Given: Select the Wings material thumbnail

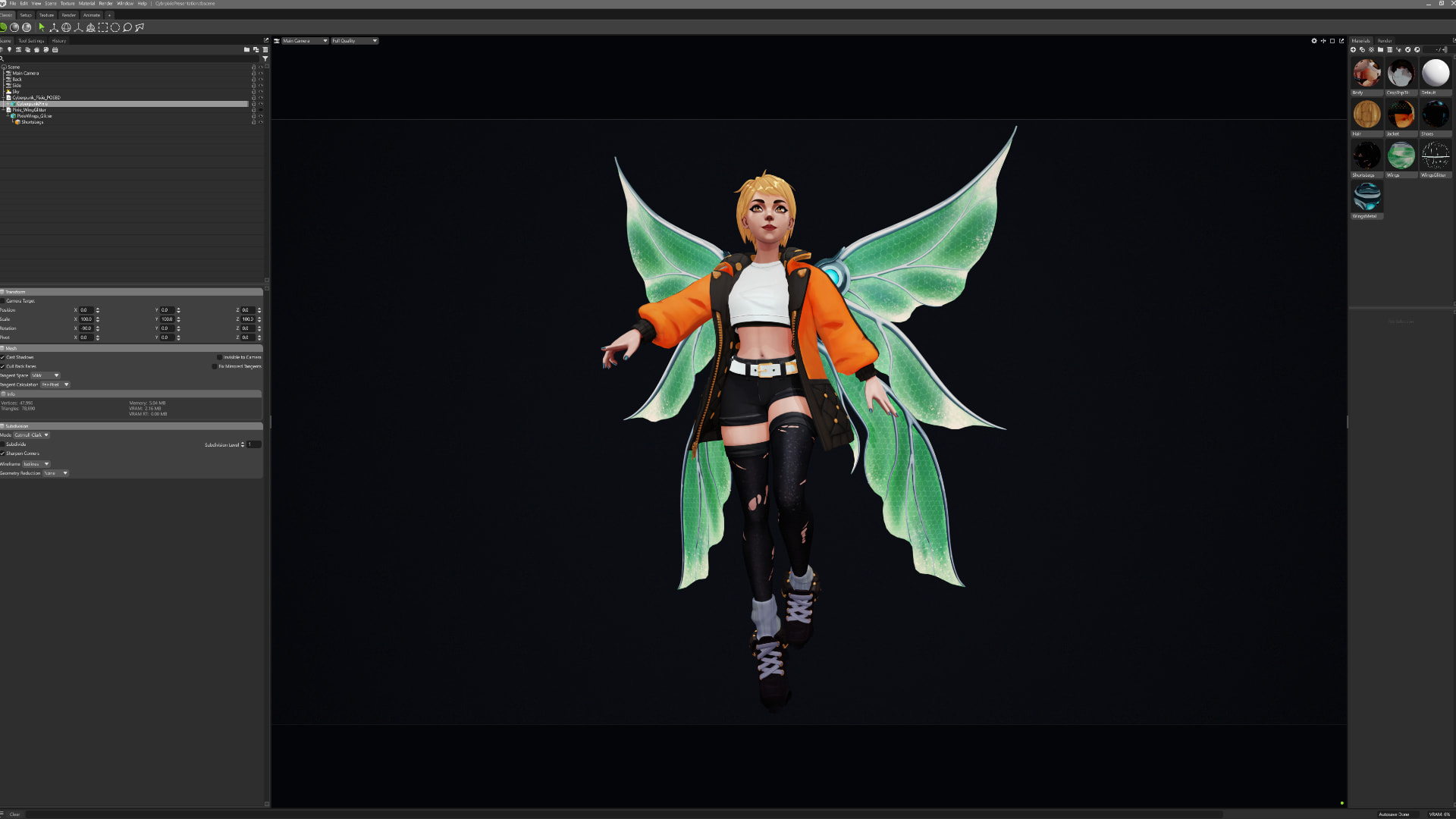Looking at the screenshot, I should (1401, 155).
